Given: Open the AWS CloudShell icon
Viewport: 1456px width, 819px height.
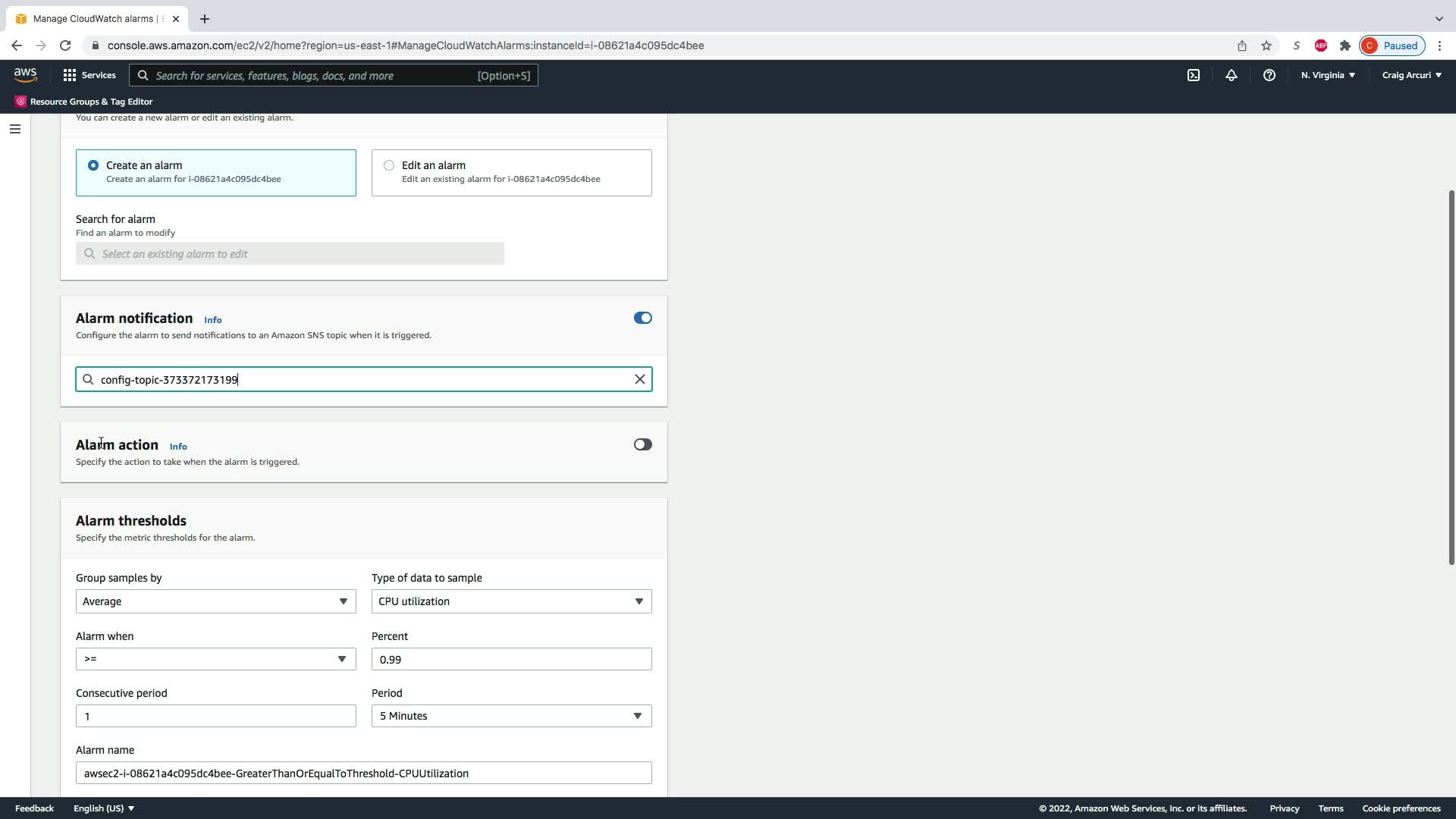Looking at the screenshot, I should pos(1194,75).
